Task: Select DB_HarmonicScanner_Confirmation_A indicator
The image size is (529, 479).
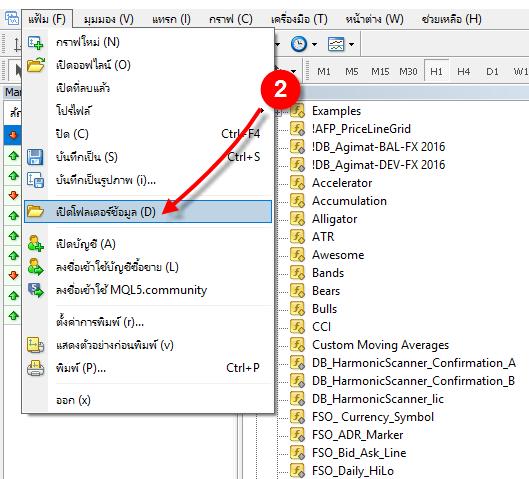Action: coord(414,363)
